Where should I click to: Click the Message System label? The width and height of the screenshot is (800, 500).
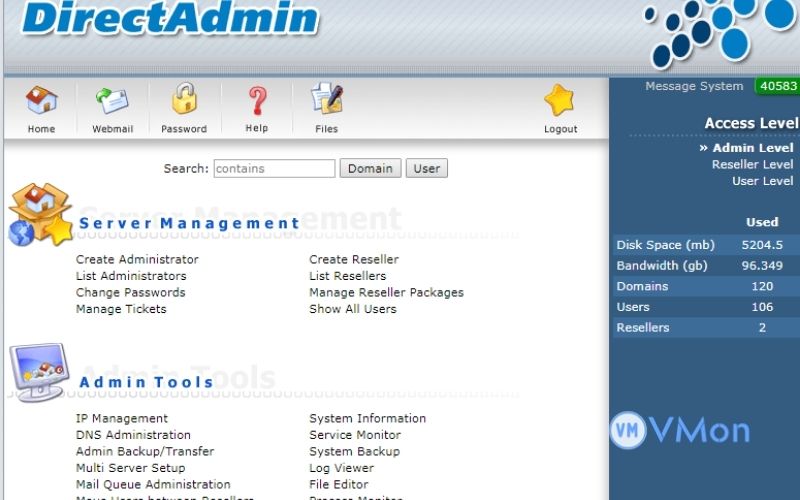(694, 86)
